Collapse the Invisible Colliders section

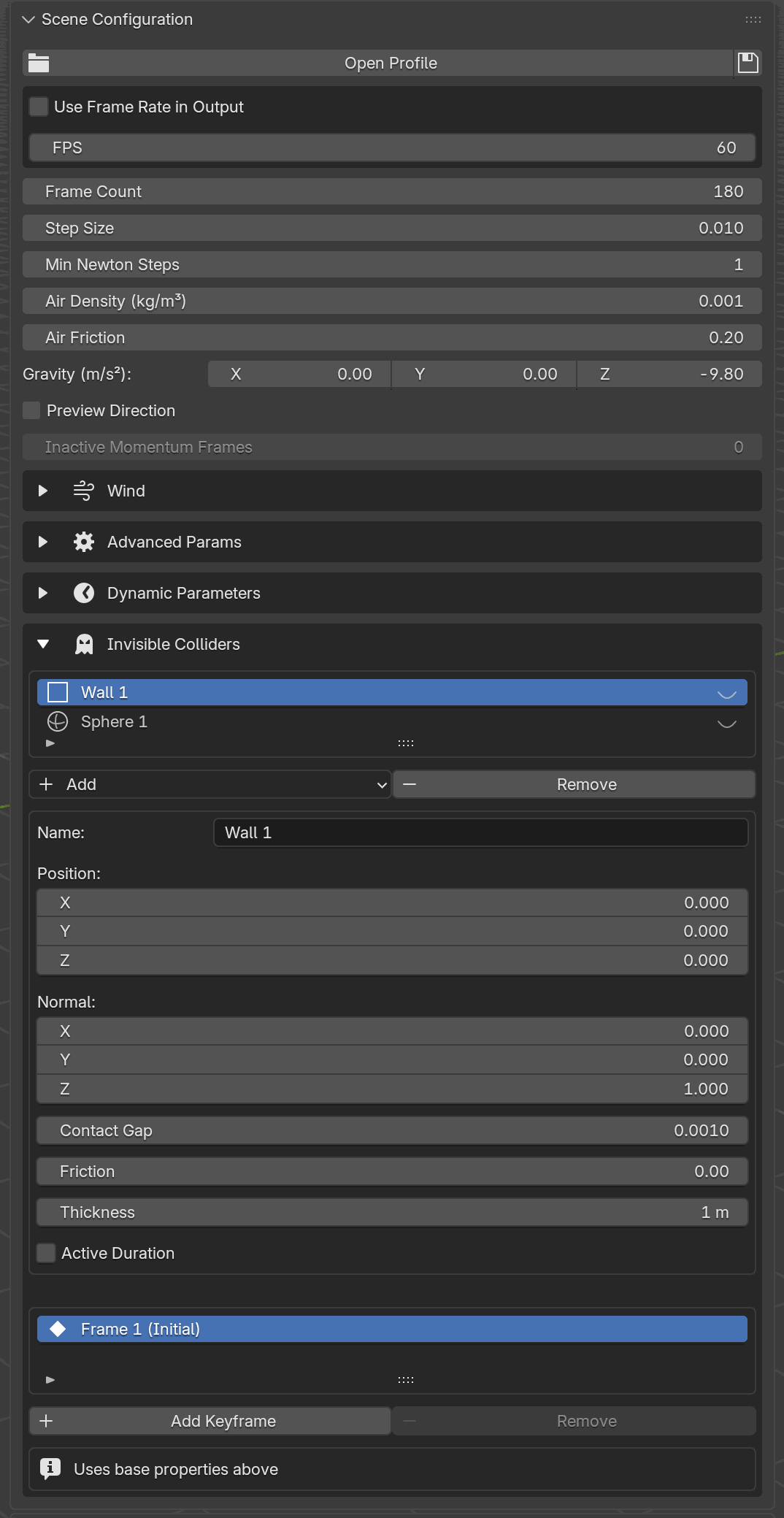[x=43, y=644]
